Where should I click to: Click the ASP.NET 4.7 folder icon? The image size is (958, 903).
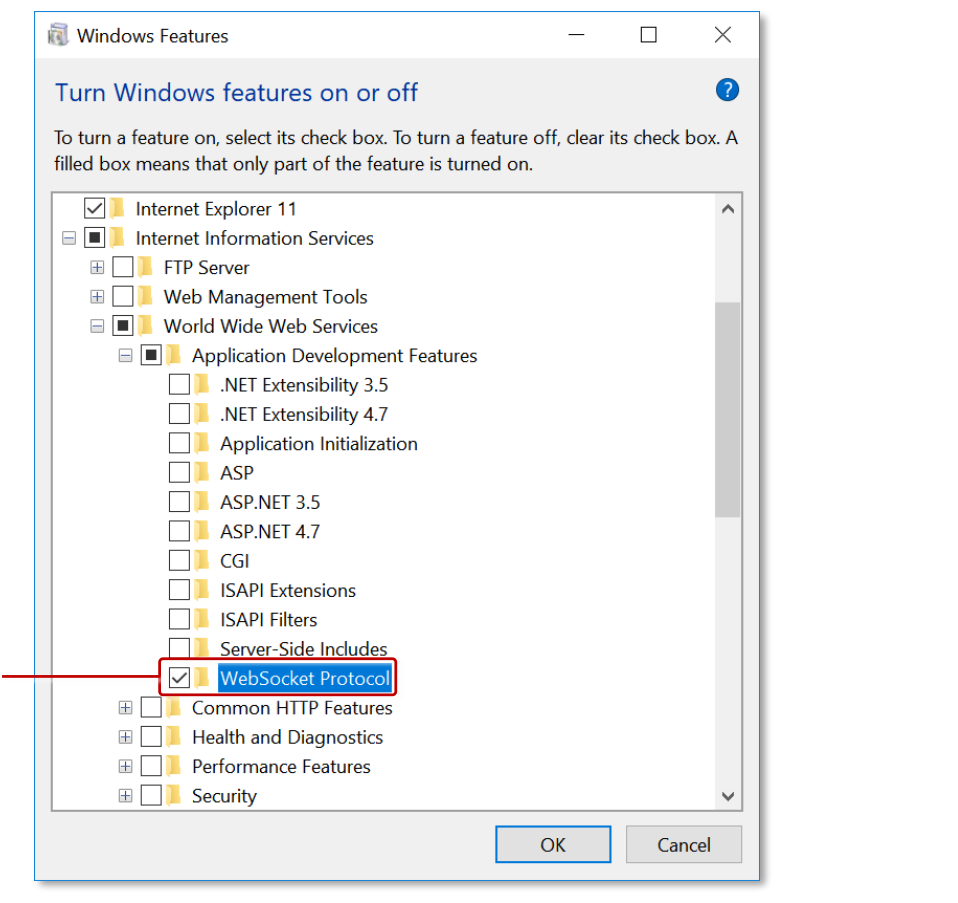[201, 531]
